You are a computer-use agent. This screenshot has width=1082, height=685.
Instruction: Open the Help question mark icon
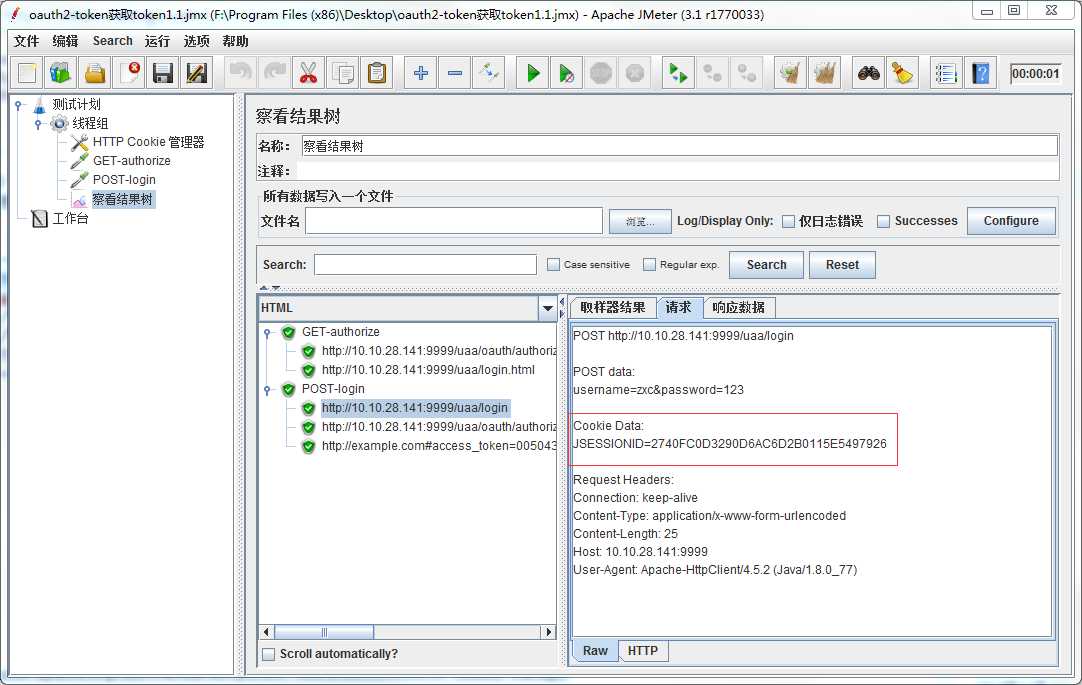coord(981,72)
